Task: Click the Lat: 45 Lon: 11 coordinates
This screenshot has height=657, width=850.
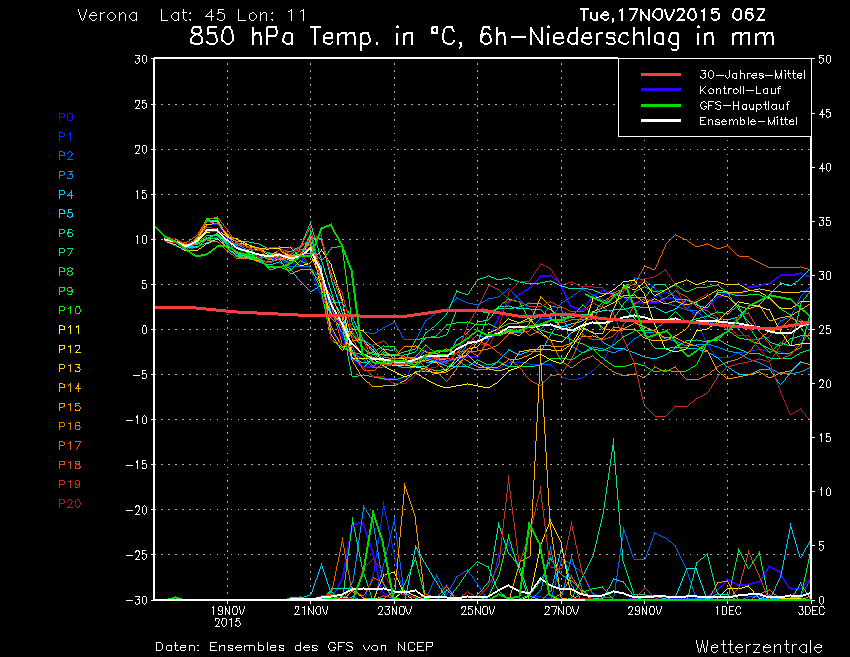Action: tap(233, 15)
